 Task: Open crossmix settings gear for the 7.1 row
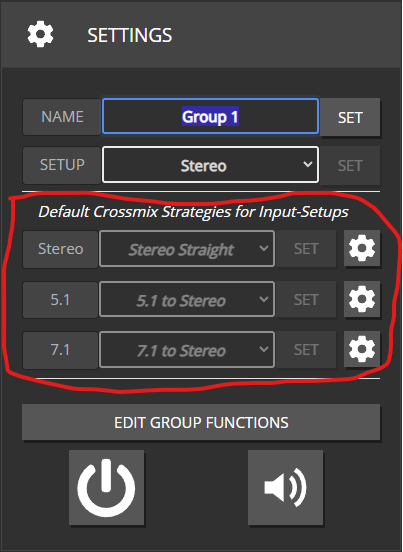(x=362, y=349)
